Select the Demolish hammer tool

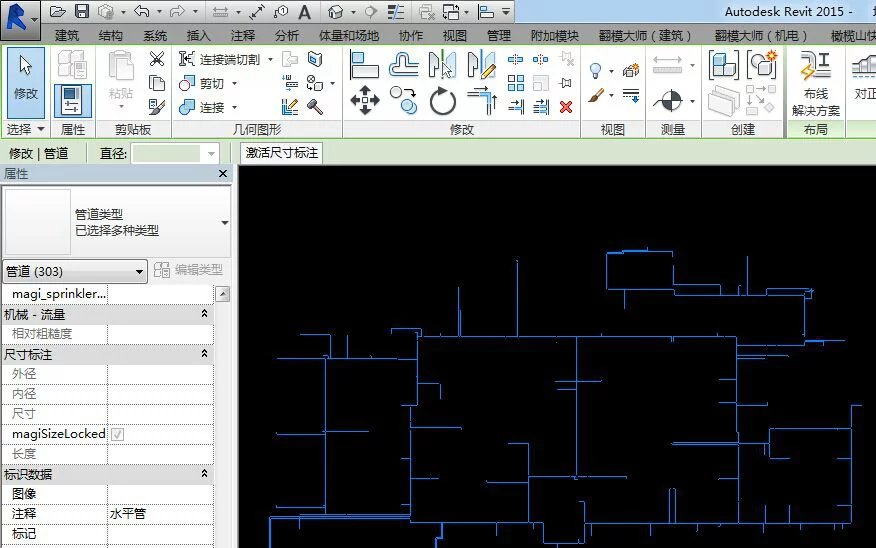[x=315, y=107]
